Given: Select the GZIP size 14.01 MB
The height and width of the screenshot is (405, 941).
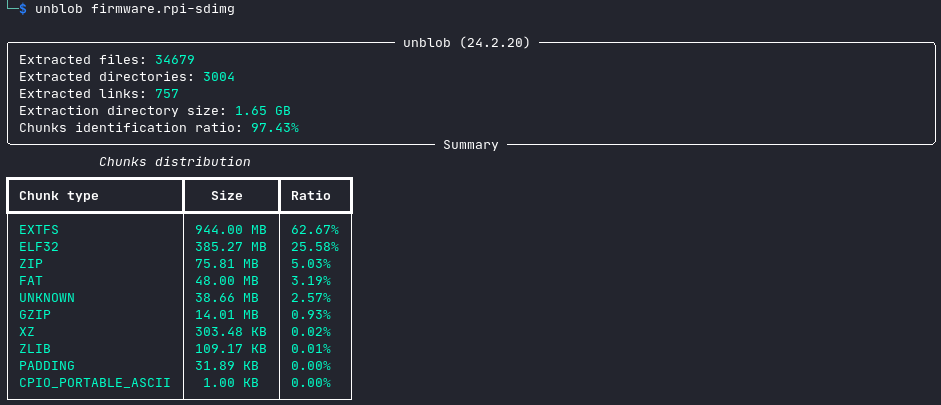Looking at the screenshot, I should 227,314.
